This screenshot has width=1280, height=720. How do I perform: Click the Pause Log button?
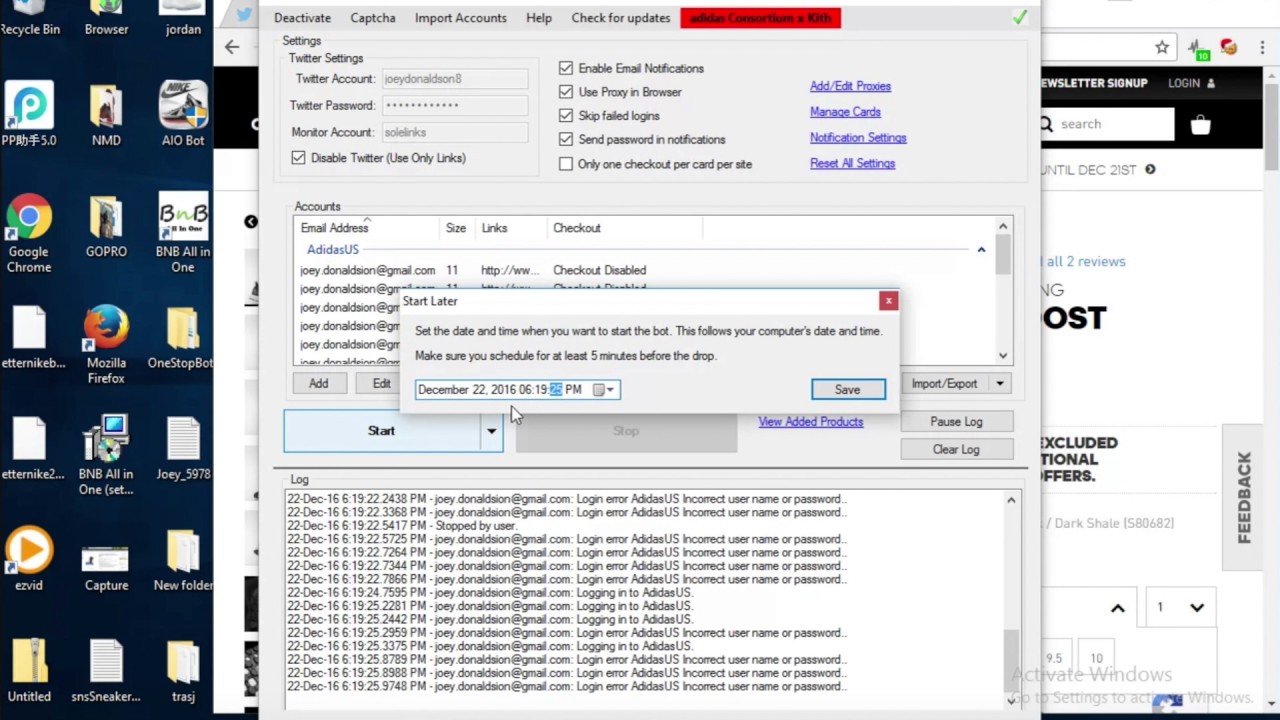pyautogui.click(x=956, y=422)
